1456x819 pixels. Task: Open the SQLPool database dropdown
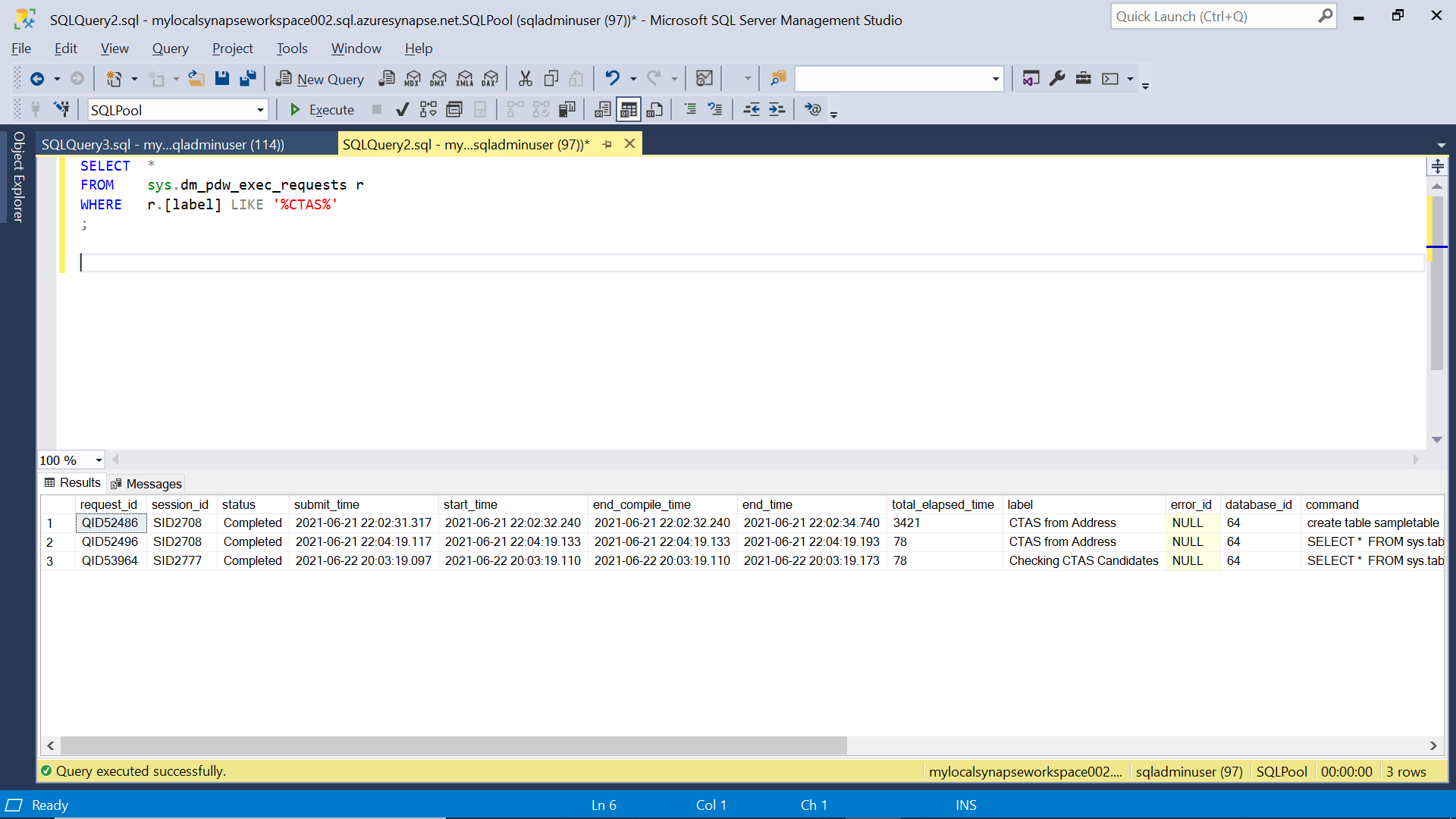tap(262, 109)
